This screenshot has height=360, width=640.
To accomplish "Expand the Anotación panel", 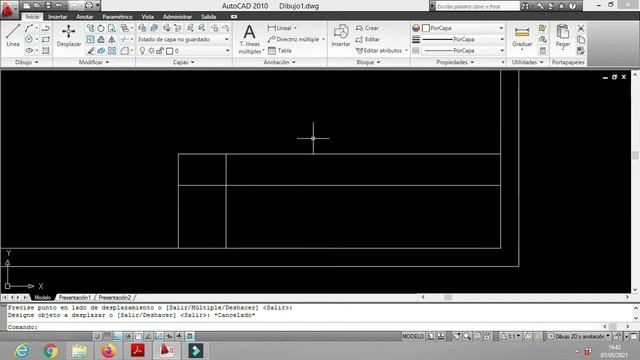I will tap(280, 62).
